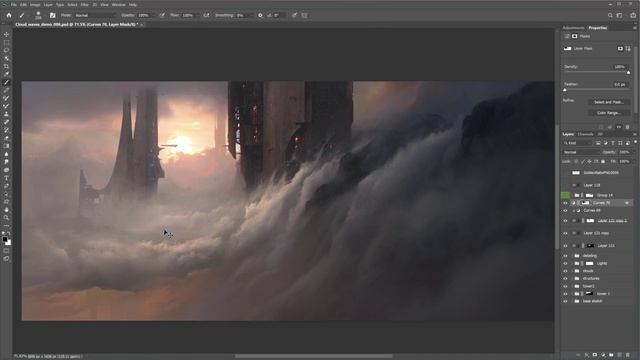Open Edit Toolbar three-dots icon
The image size is (640, 360).
click(6, 226)
